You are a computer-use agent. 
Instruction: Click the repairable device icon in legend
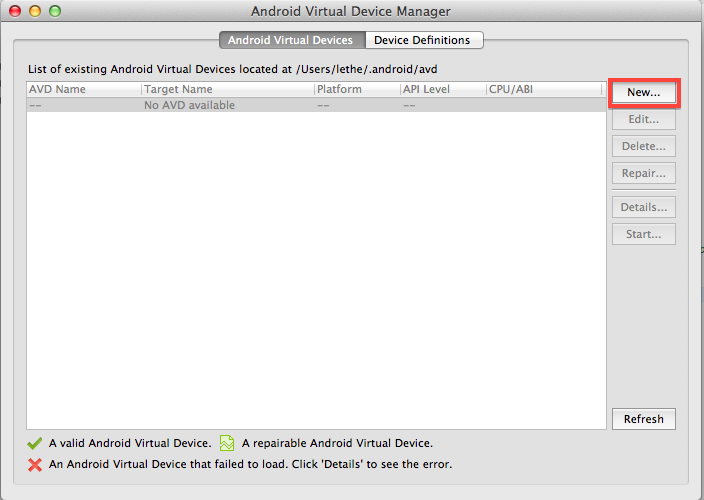(x=227, y=443)
